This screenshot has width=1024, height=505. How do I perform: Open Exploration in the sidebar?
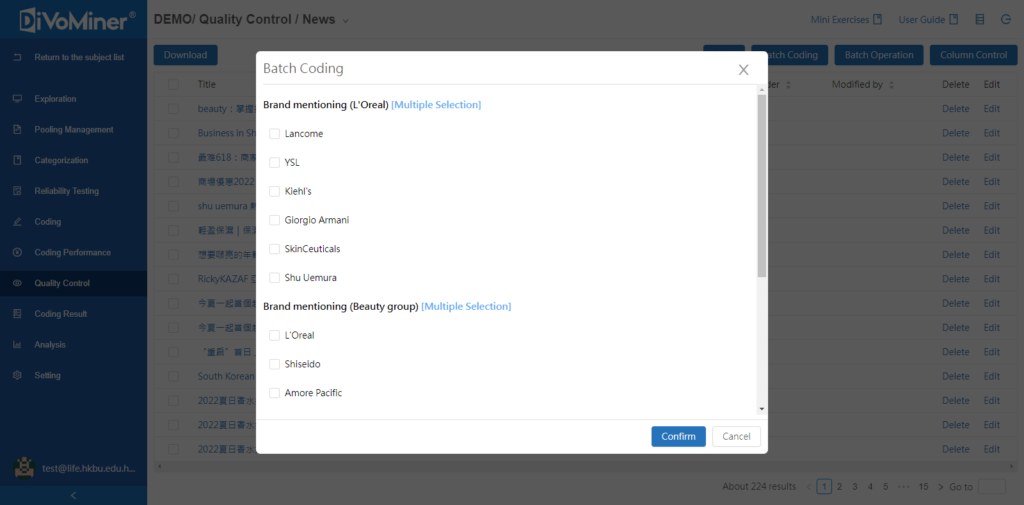(x=56, y=99)
